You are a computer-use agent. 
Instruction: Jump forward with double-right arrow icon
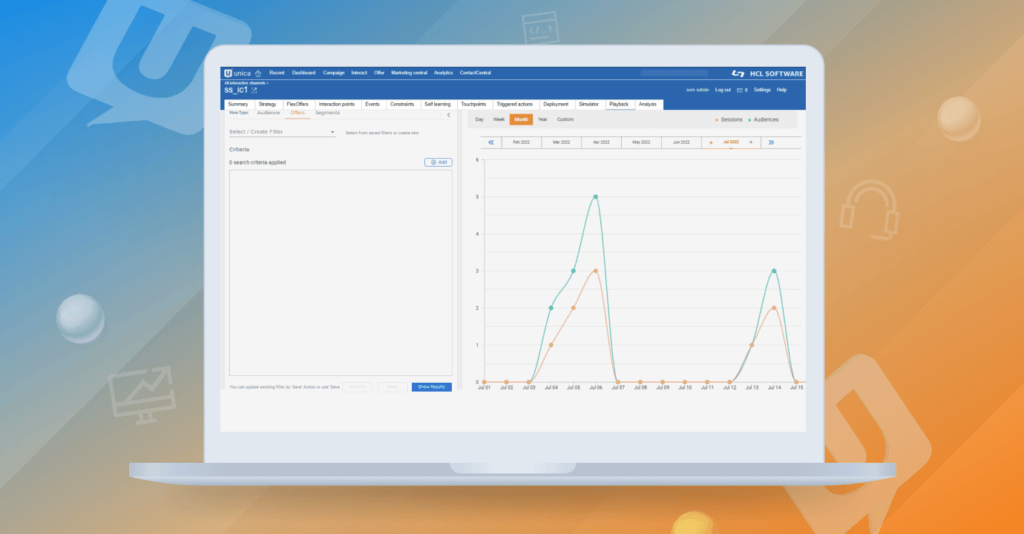[770, 143]
